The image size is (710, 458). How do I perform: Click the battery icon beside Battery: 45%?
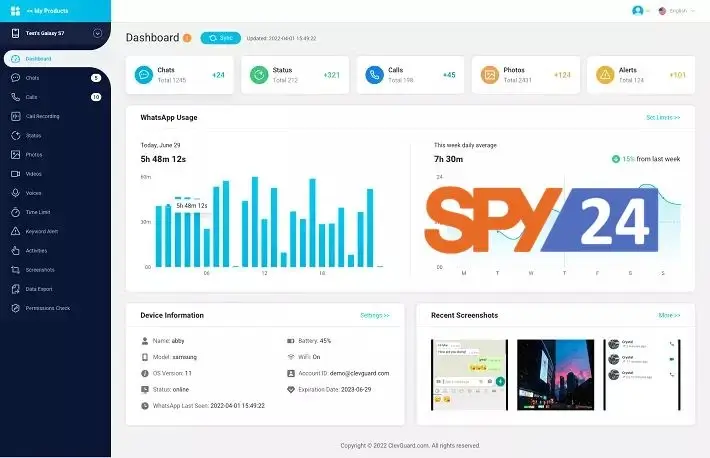point(291,341)
